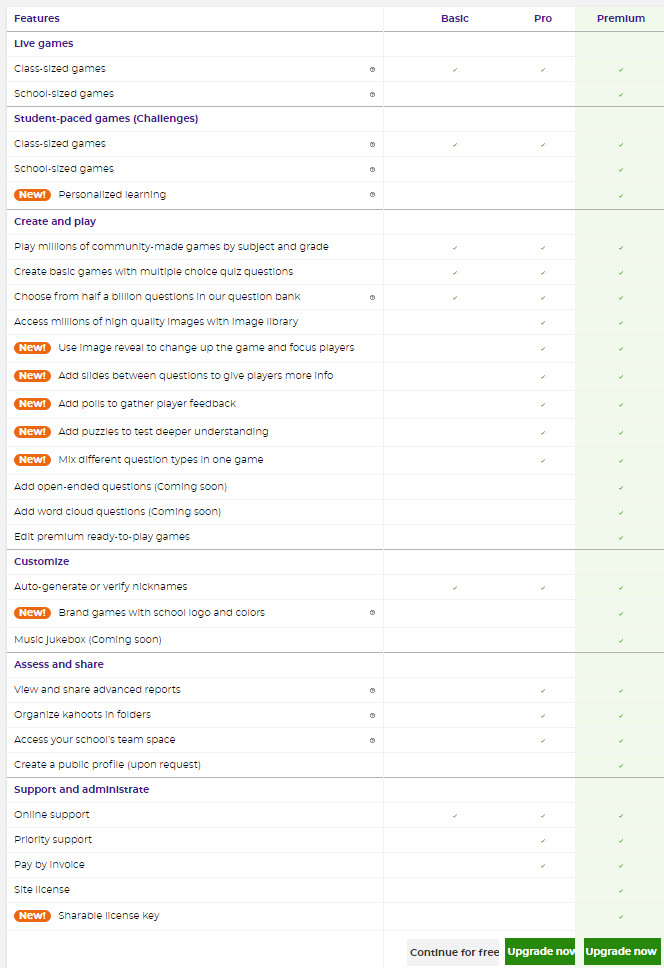Click Online support row label
Screen dimensions: 664x968
click(x=52, y=815)
